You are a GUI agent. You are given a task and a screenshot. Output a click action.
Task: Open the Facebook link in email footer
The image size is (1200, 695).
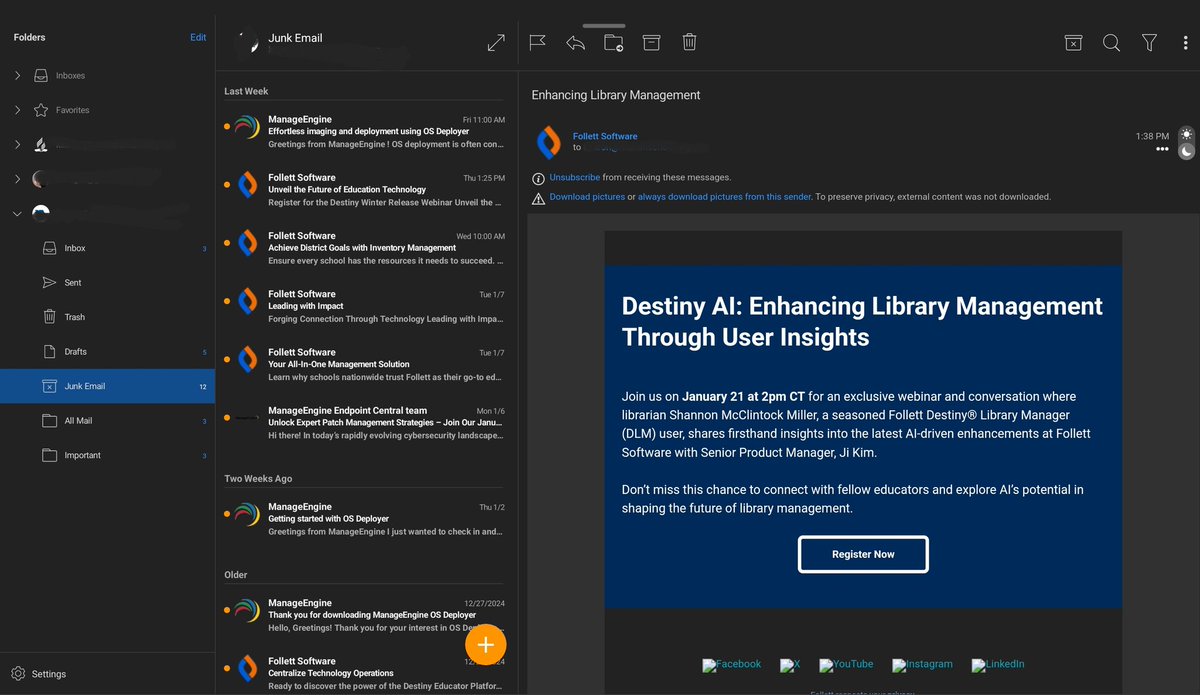point(731,664)
